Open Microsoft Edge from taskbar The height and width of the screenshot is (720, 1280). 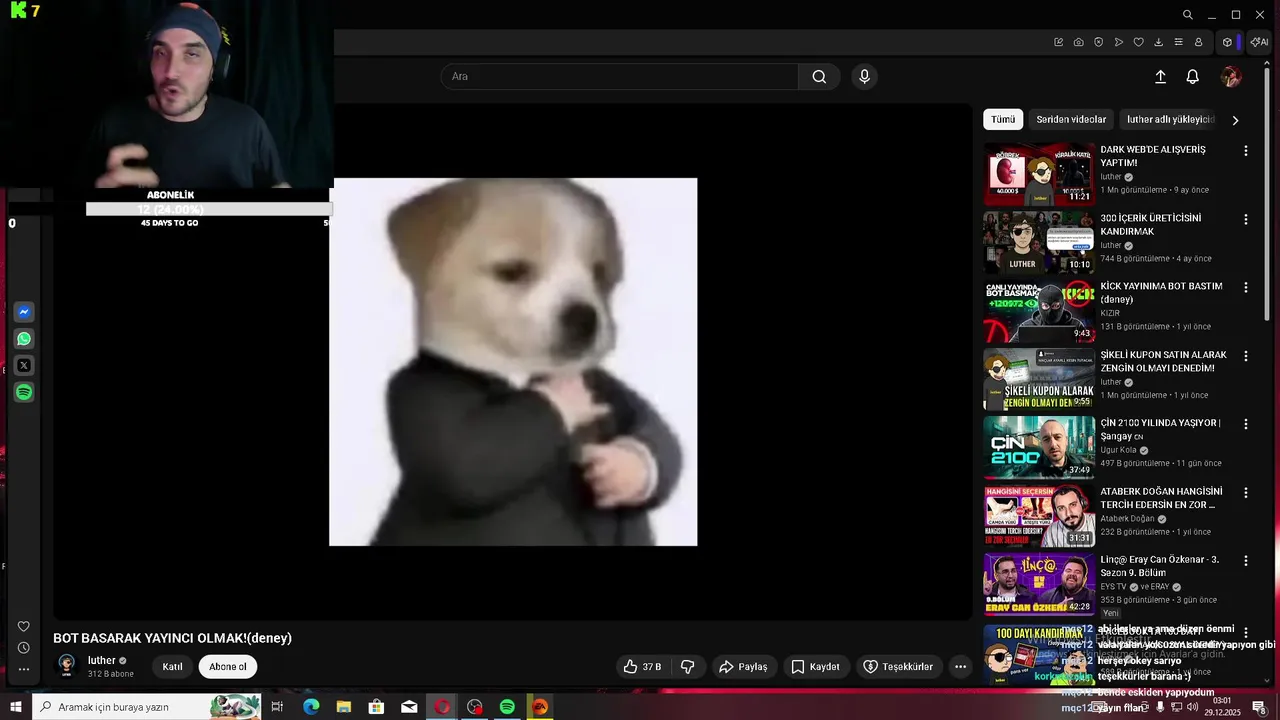coord(311,707)
